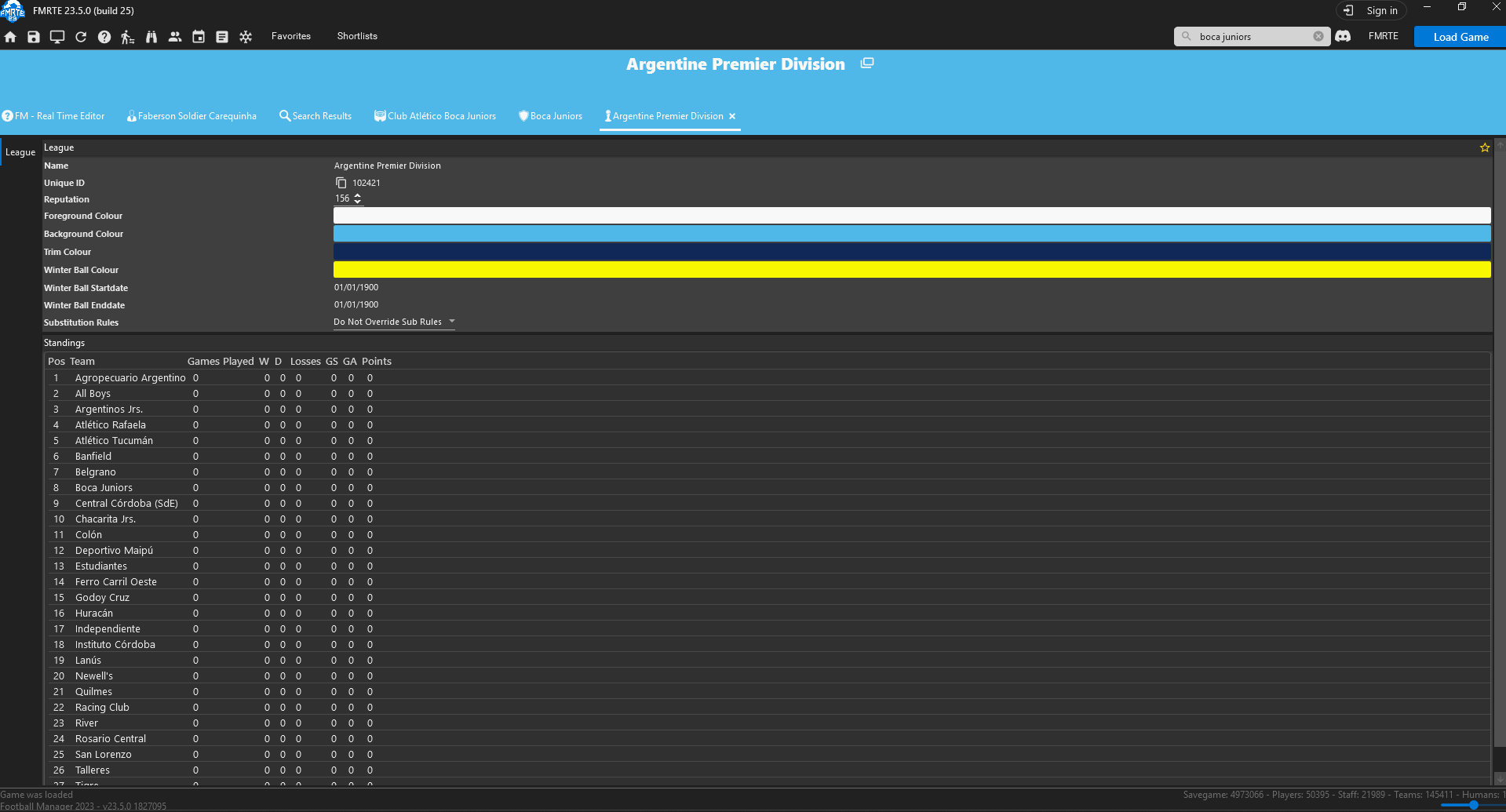Click the Load Game button
This screenshot has height=812, width=1506.
click(1460, 37)
